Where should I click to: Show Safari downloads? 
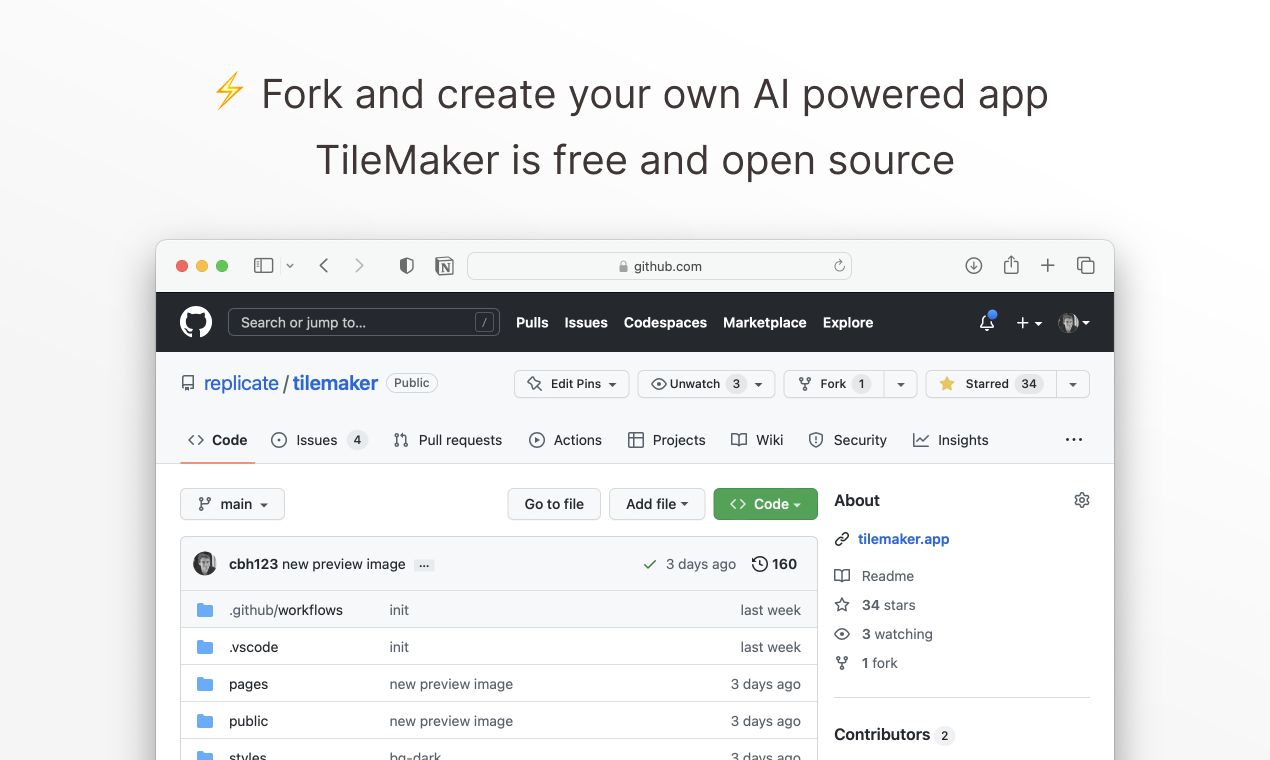(973, 265)
